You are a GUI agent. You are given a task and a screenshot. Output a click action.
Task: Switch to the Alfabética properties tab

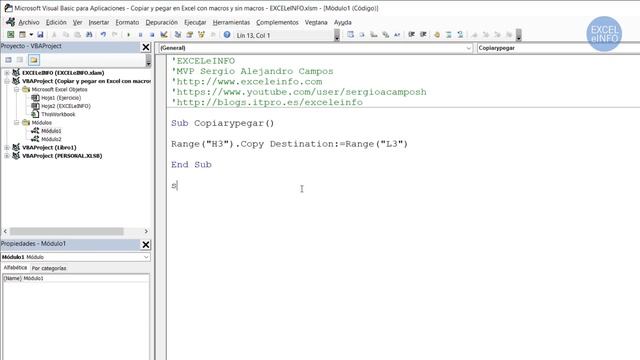click(x=15, y=268)
